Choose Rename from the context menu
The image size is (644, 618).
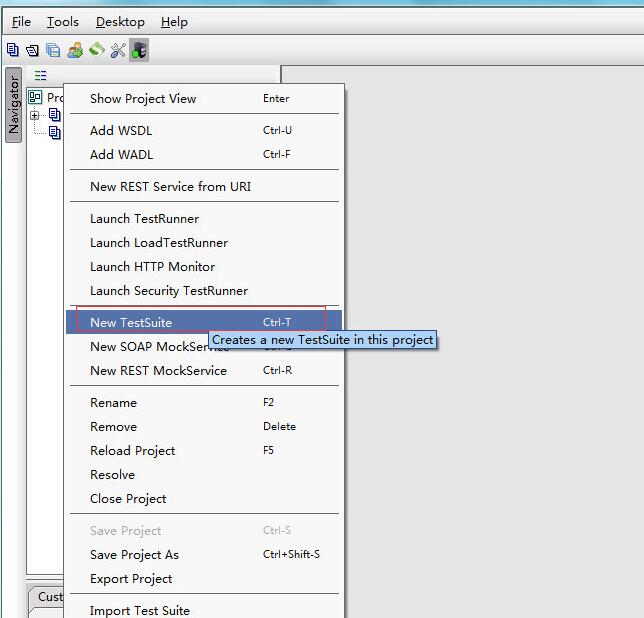[204, 402]
